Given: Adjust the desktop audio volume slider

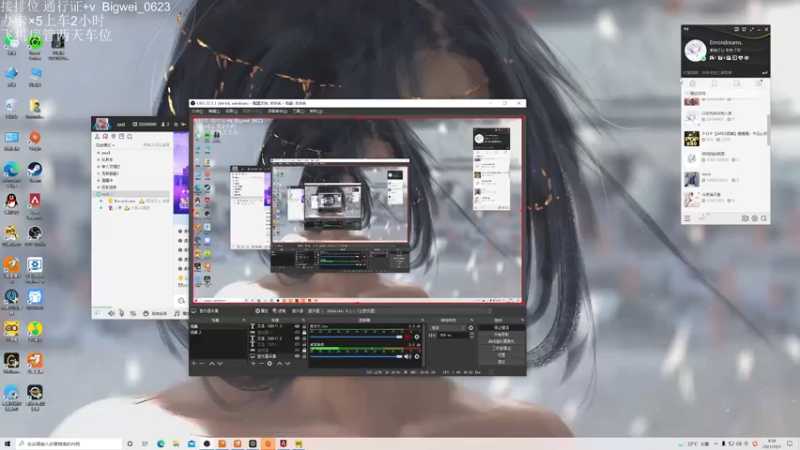Looking at the screenshot, I should [356, 356].
